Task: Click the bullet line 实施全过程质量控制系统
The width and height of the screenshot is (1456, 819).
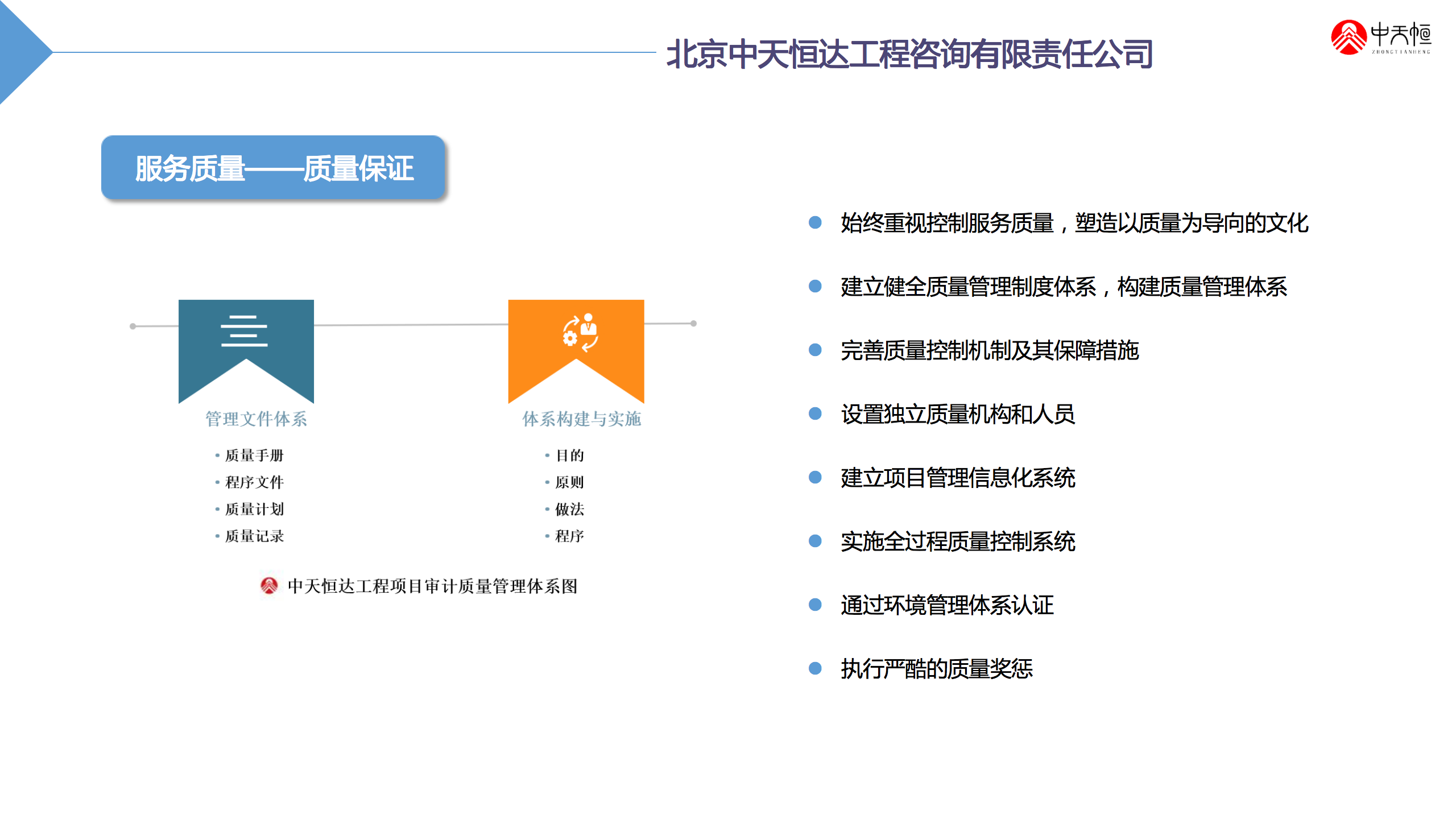Action: [958, 541]
